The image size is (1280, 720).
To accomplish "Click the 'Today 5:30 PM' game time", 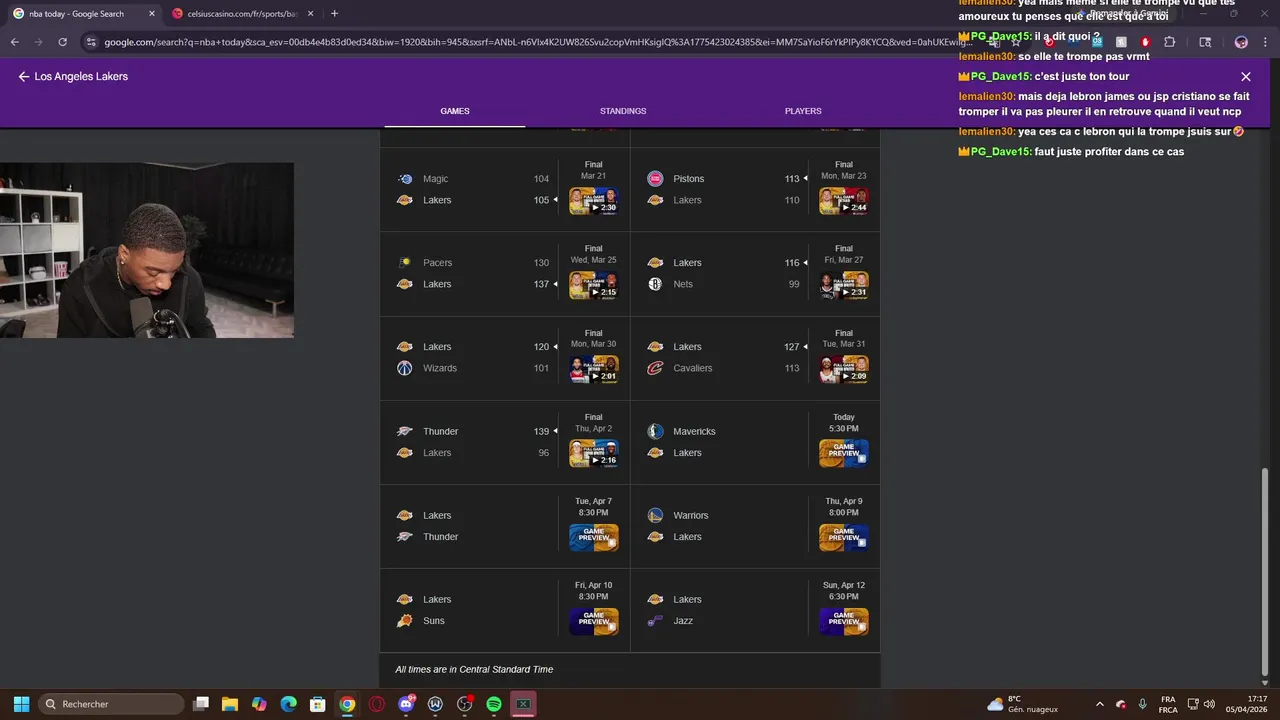I will [844, 423].
